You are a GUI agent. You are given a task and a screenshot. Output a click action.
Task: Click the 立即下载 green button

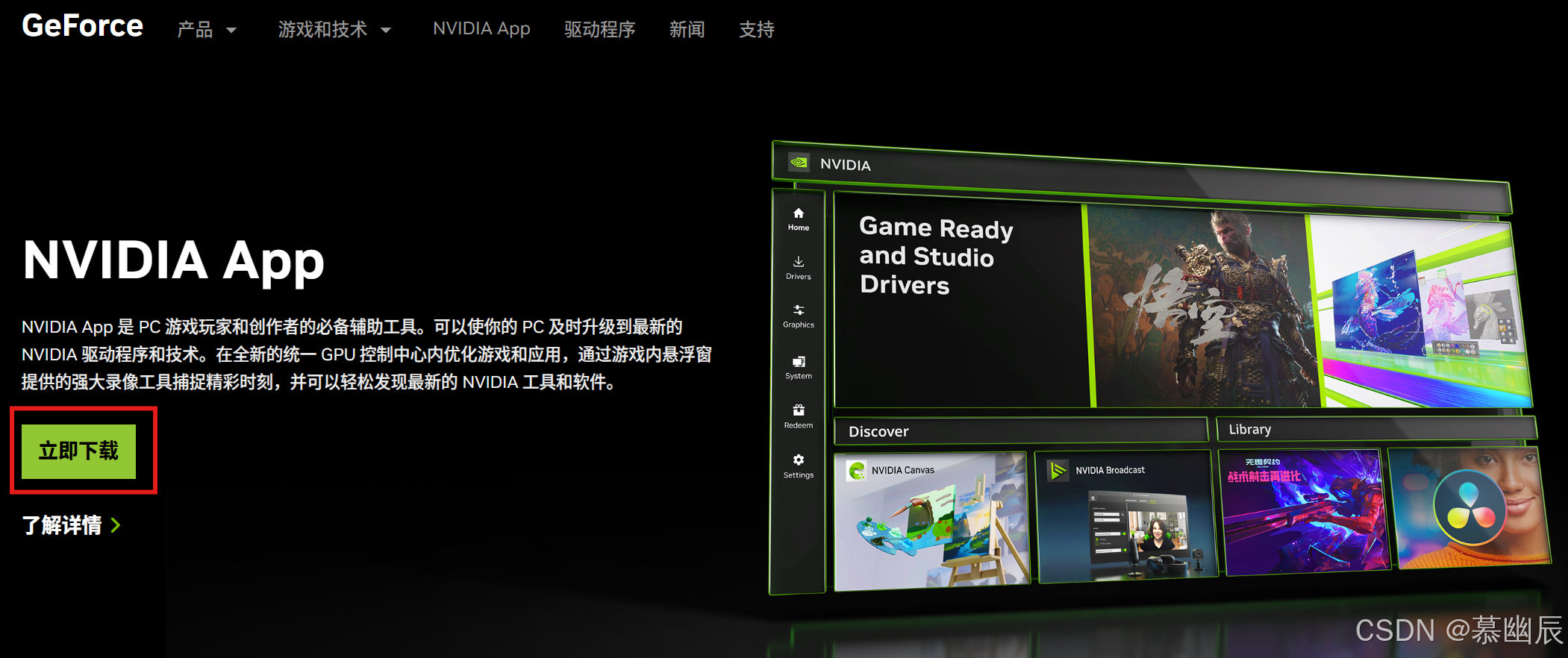[x=79, y=451]
